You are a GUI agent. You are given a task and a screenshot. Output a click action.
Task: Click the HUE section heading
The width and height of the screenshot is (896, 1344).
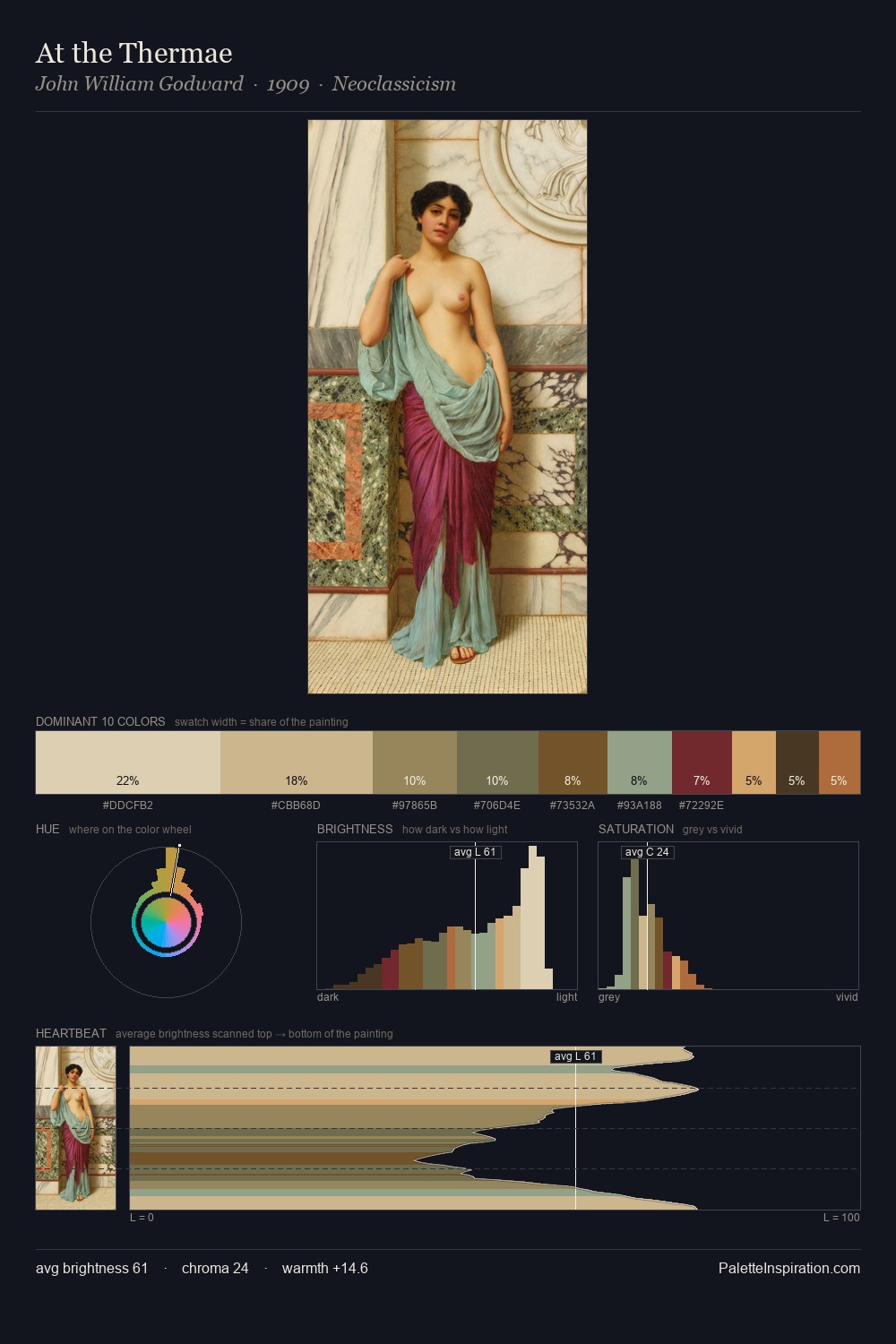47,829
